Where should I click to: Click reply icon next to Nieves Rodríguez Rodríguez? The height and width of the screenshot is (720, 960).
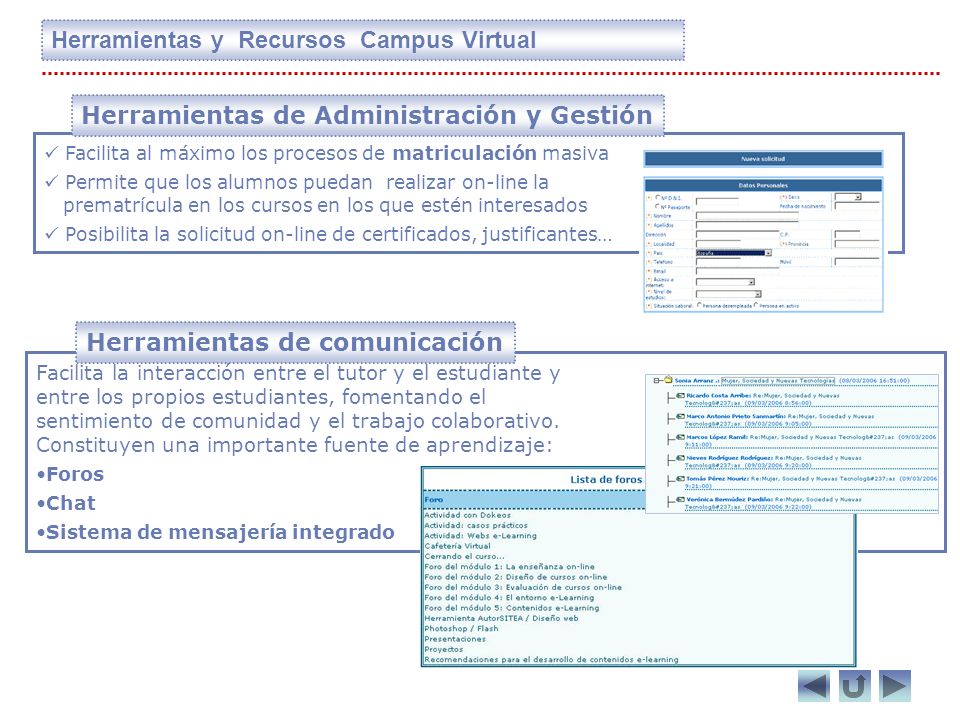click(x=680, y=458)
